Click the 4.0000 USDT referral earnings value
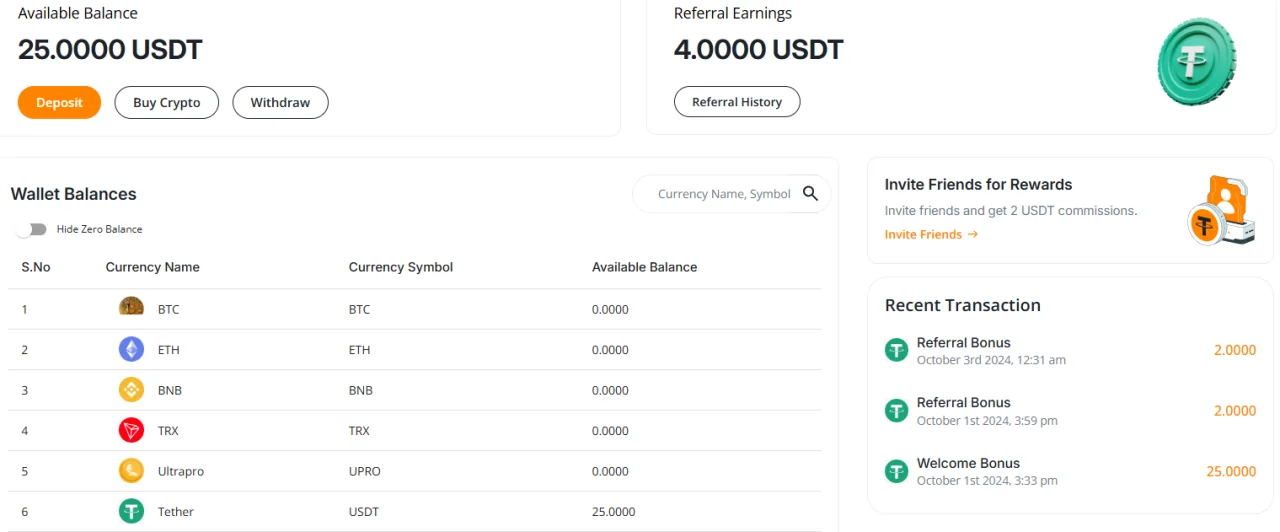The width and height of the screenshot is (1280, 532). (759, 49)
